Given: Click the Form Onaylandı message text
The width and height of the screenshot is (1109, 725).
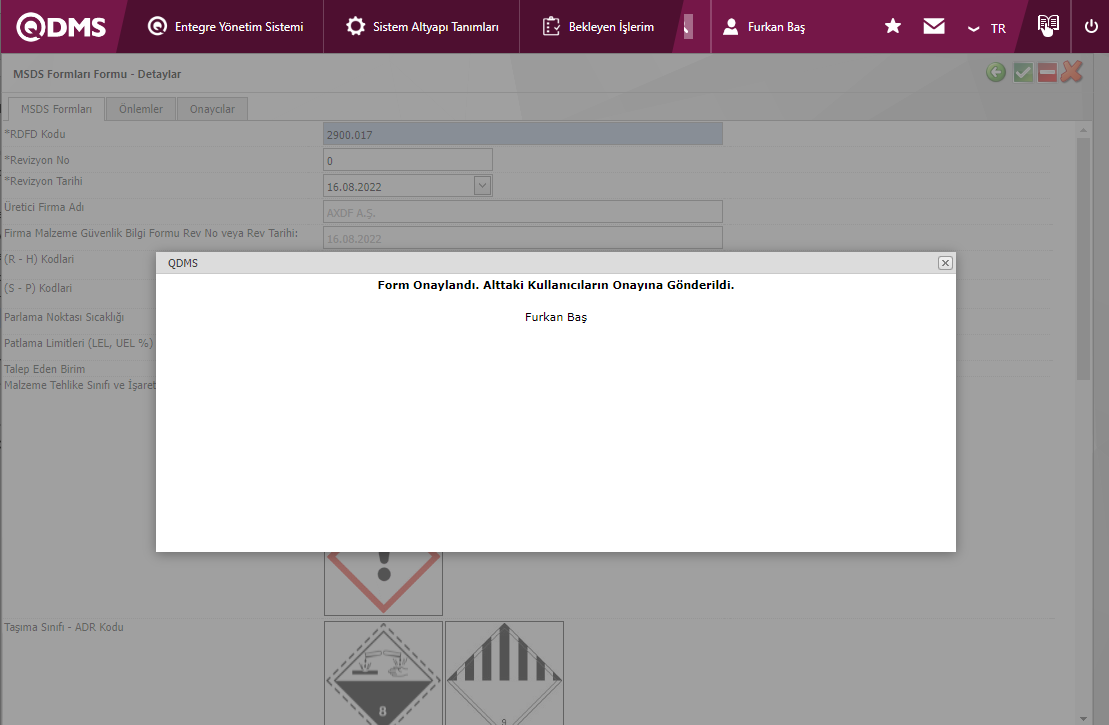Looking at the screenshot, I should pos(556,285).
